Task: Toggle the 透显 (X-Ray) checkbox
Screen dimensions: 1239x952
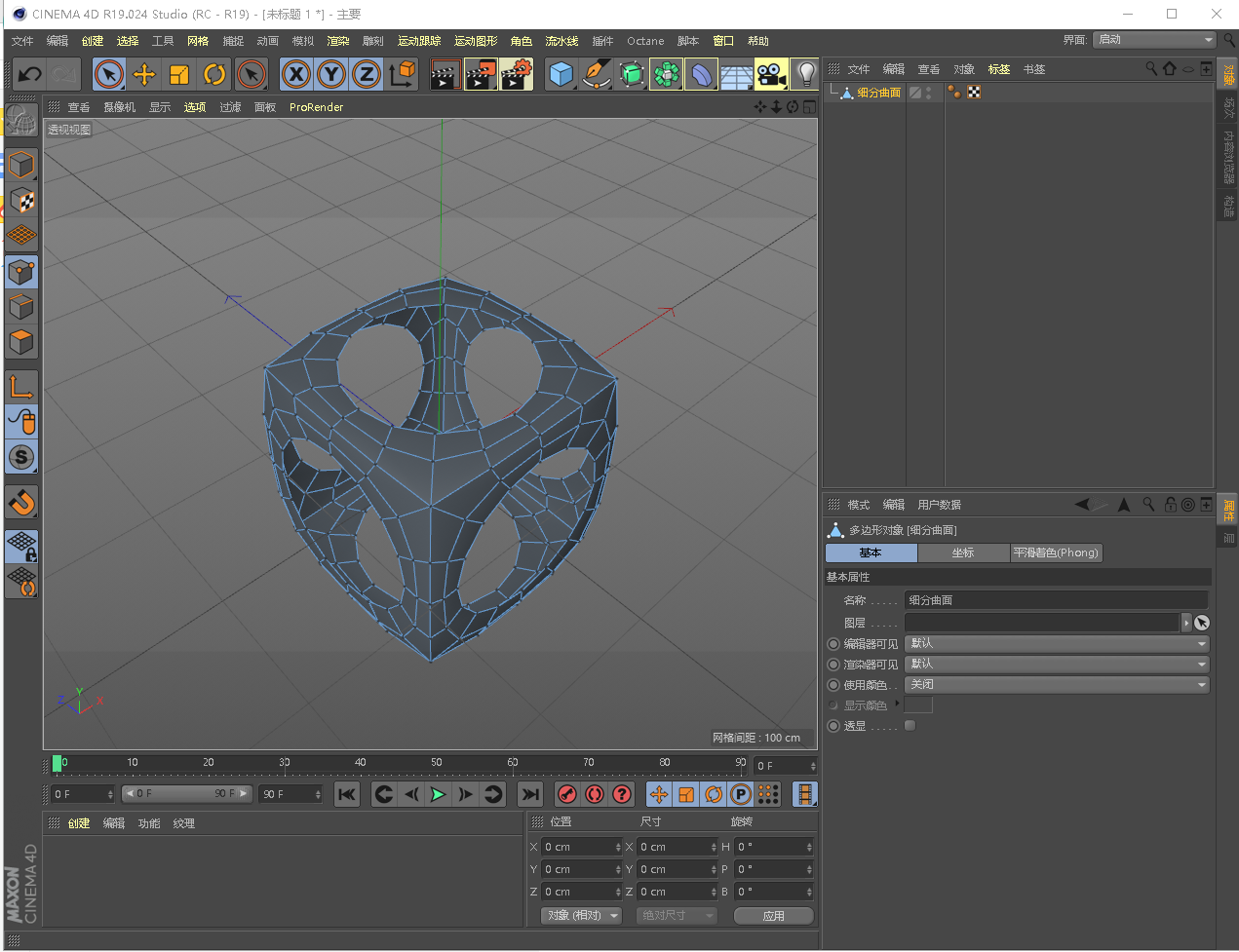Action: (910, 726)
